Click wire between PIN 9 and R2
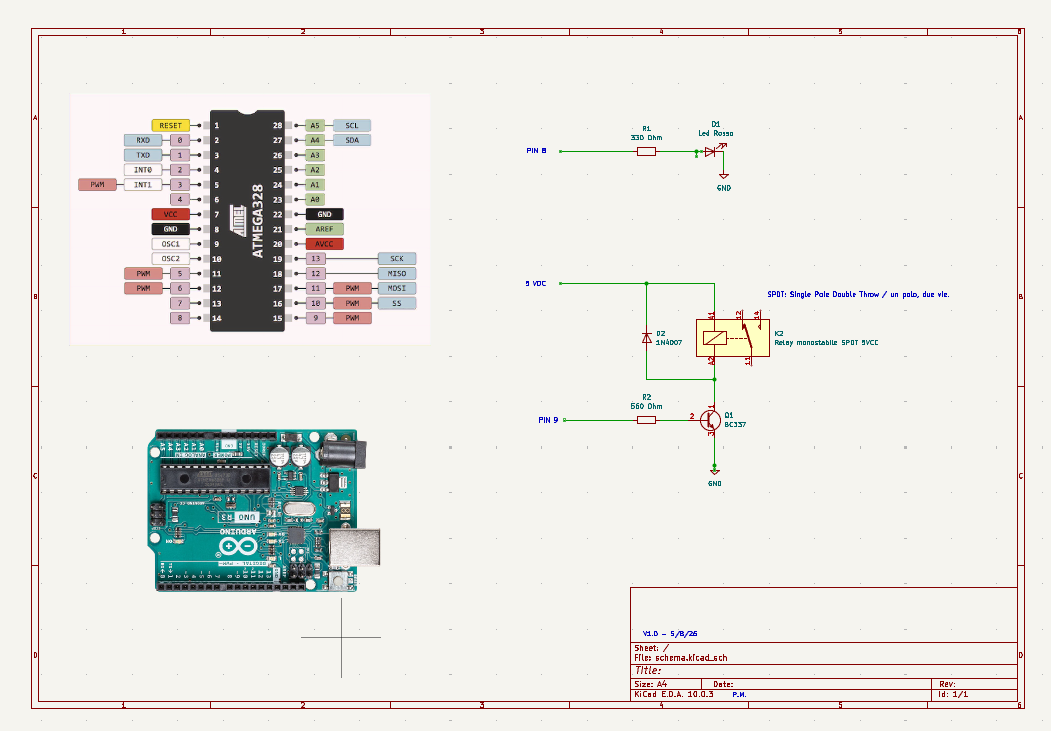 pos(600,420)
